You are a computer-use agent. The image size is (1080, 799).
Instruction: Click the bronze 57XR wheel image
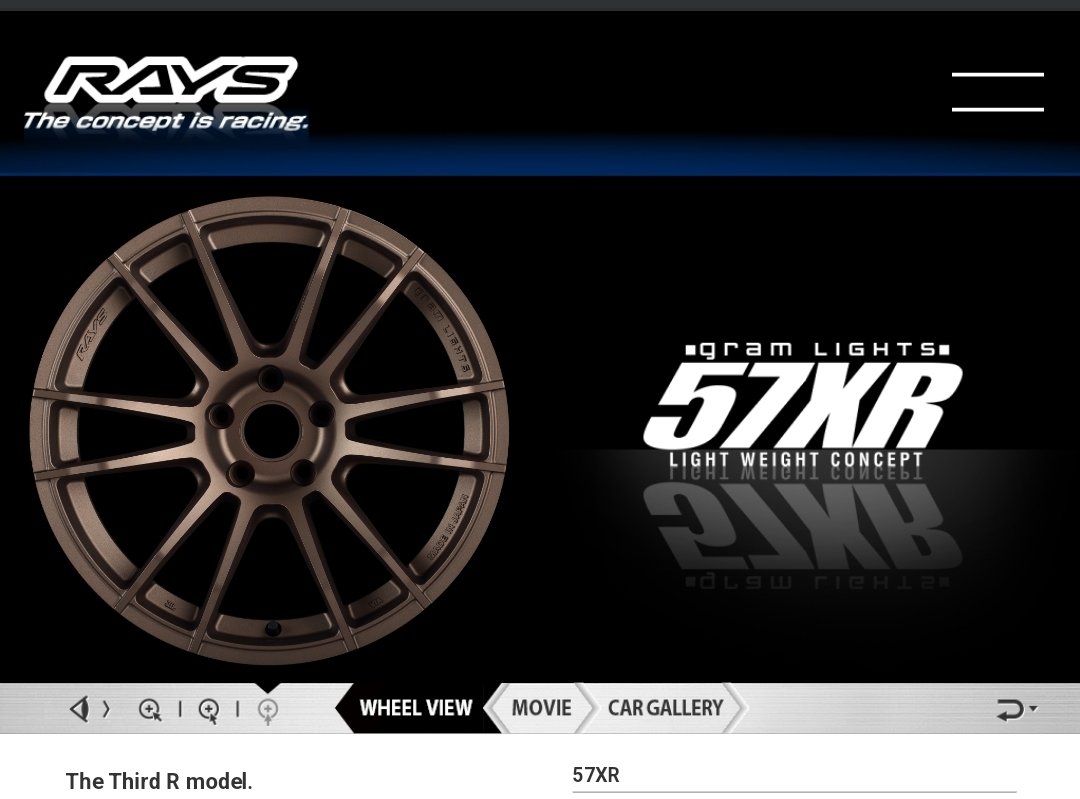269,430
